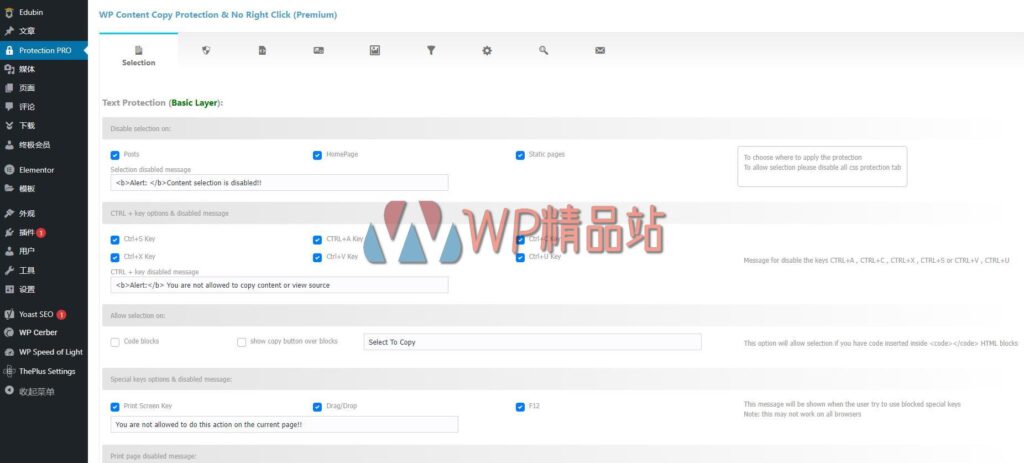Click the ThePlus Settings sidebar icon
Viewport: 1024px width, 463px height.
pos(8,371)
